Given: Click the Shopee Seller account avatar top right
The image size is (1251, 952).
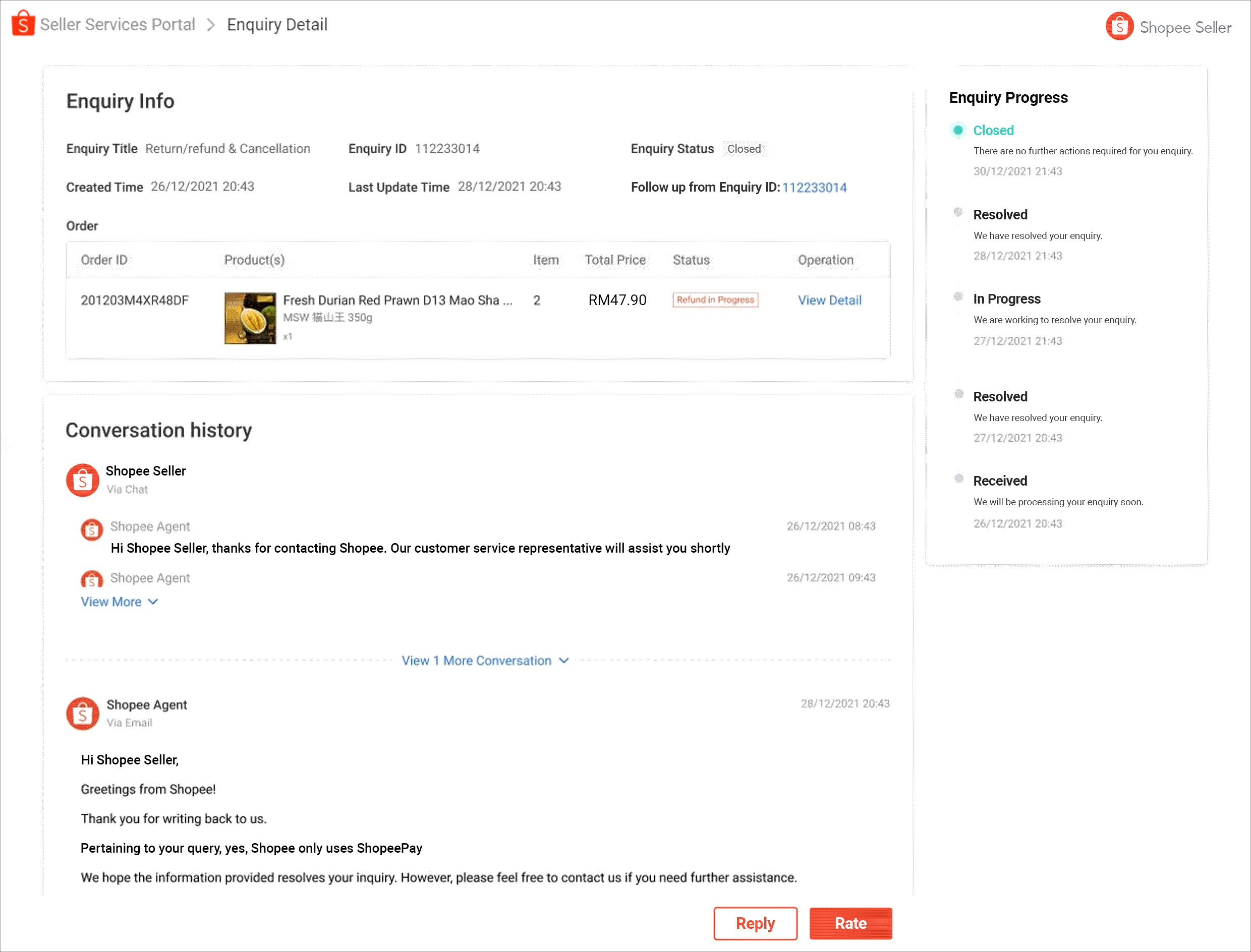Looking at the screenshot, I should [1119, 26].
